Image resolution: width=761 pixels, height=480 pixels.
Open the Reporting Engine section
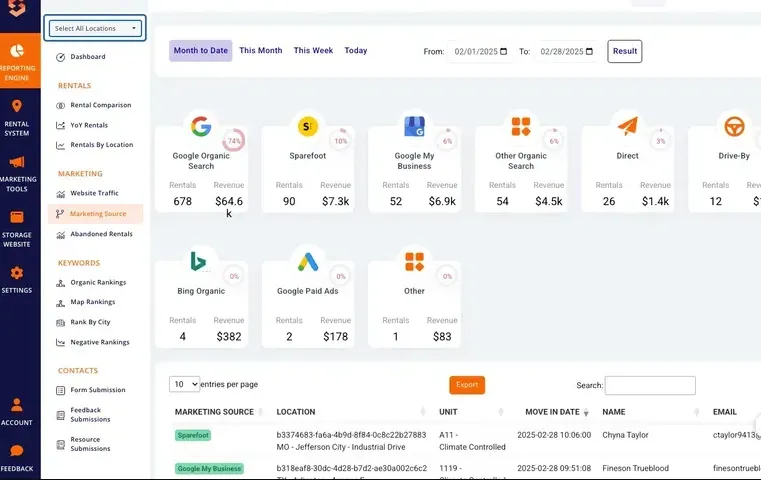[18, 61]
